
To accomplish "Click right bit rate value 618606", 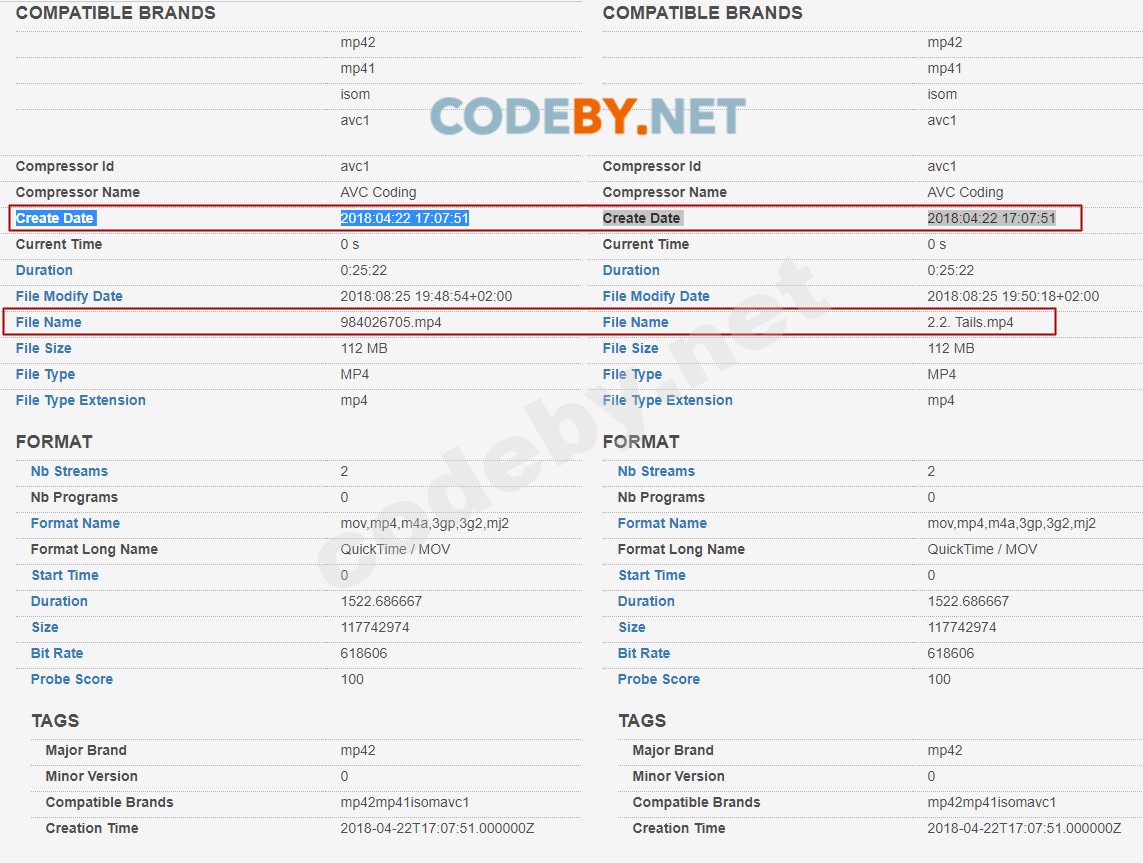I will (950, 653).
